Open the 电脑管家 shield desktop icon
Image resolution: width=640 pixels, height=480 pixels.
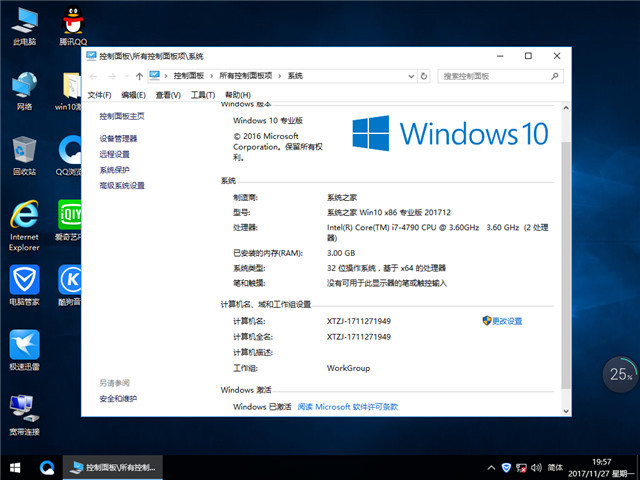click(24, 286)
